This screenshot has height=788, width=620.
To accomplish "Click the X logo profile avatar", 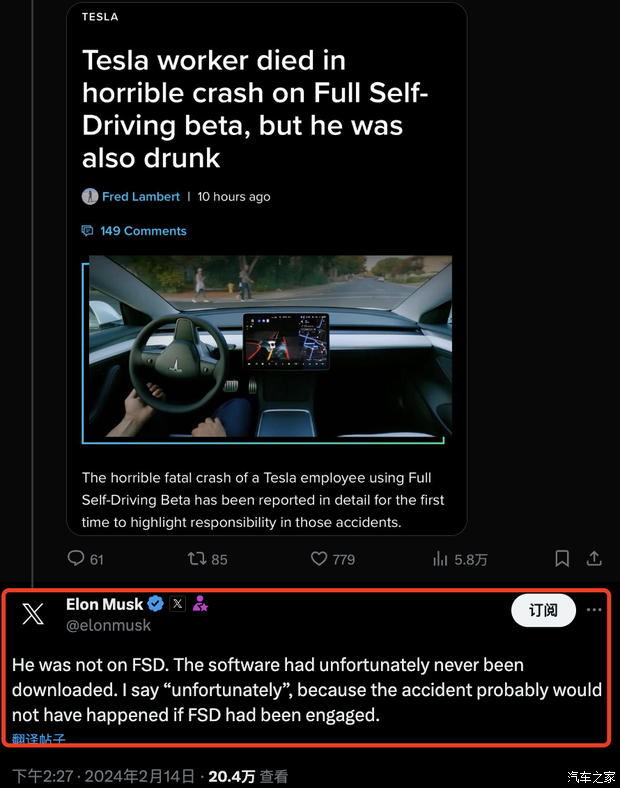I will [x=33, y=614].
